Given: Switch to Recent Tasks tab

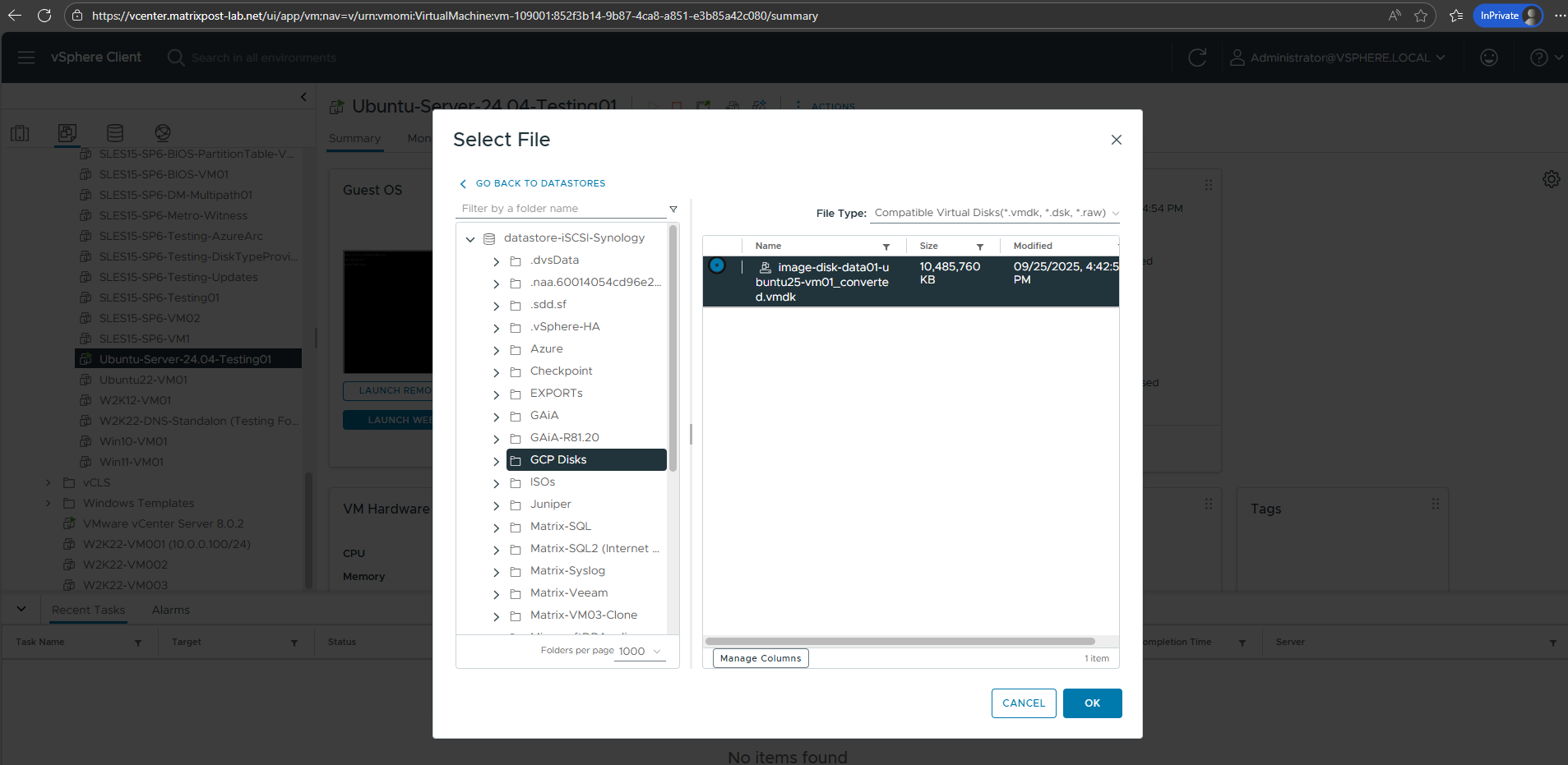Looking at the screenshot, I should (x=89, y=610).
